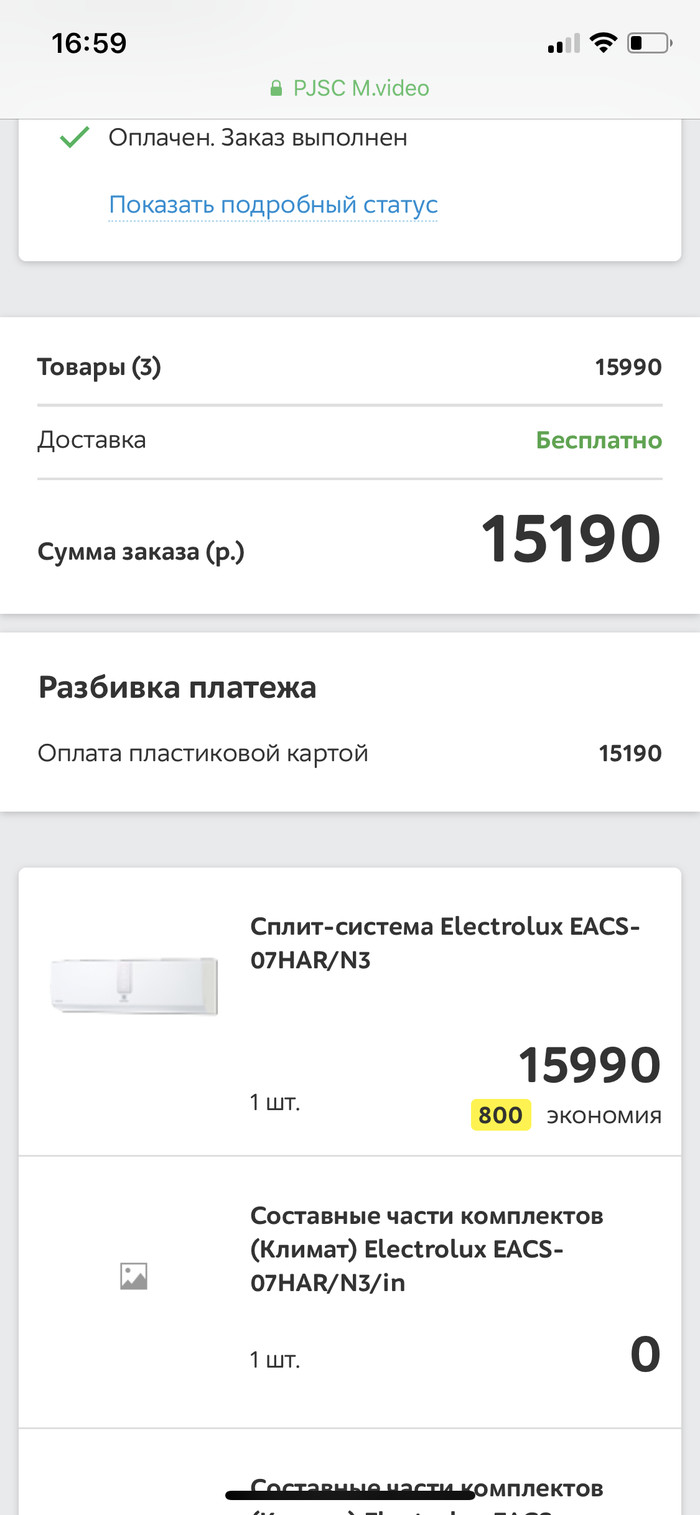Tap the 16:59 clock in status bar
Image resolution: width=700 pixels, height=1515 pixels.
(89, 43)
